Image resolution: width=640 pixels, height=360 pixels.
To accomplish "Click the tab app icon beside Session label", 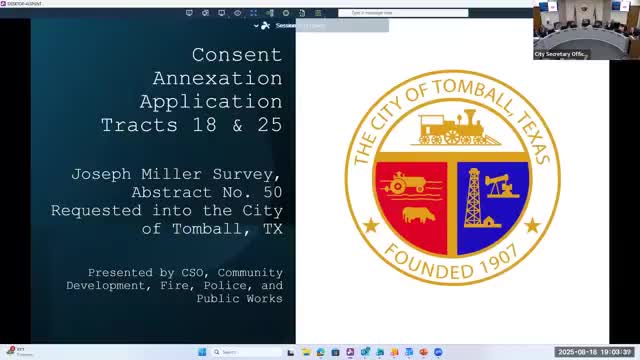I will pos(265,26).
